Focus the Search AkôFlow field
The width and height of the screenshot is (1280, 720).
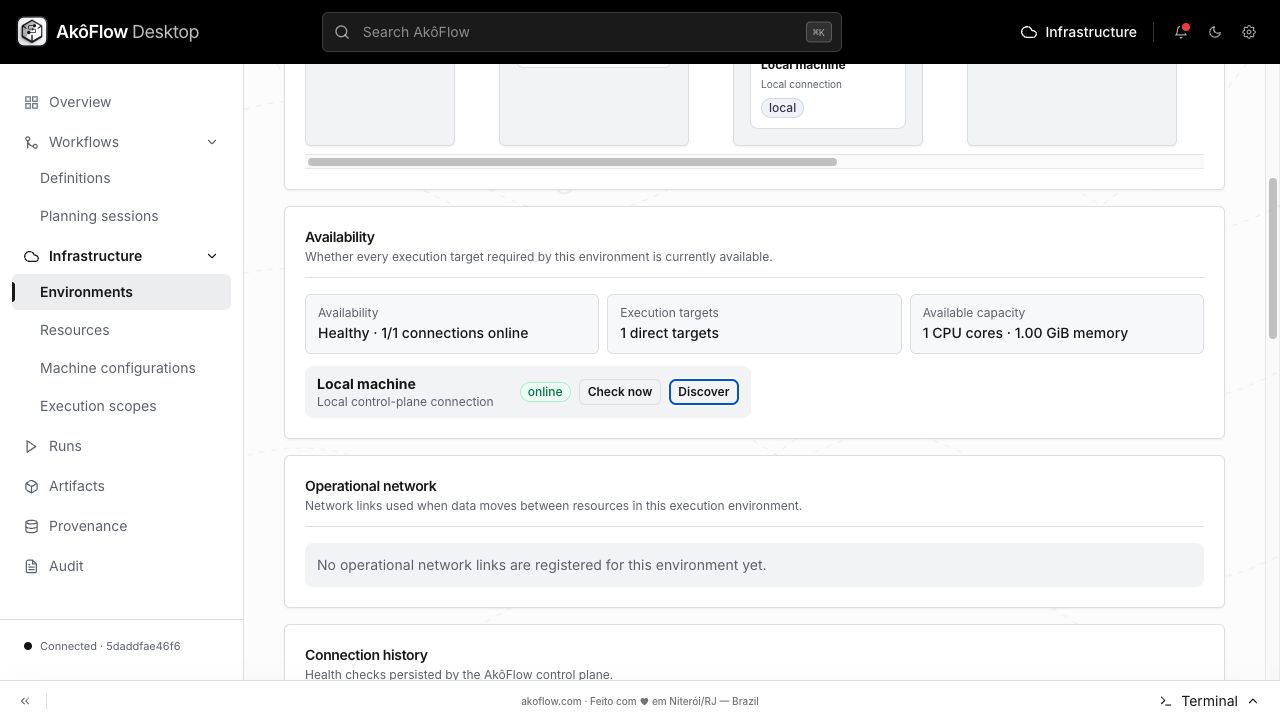pyautogui.click(x=582, y=32)
